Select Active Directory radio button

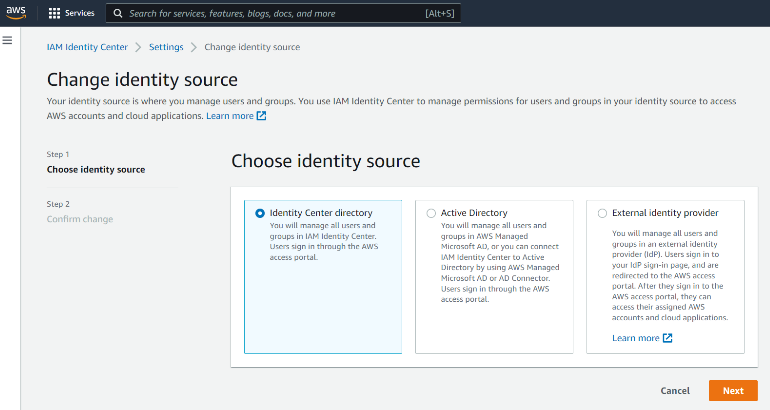(x=431, y=213)
